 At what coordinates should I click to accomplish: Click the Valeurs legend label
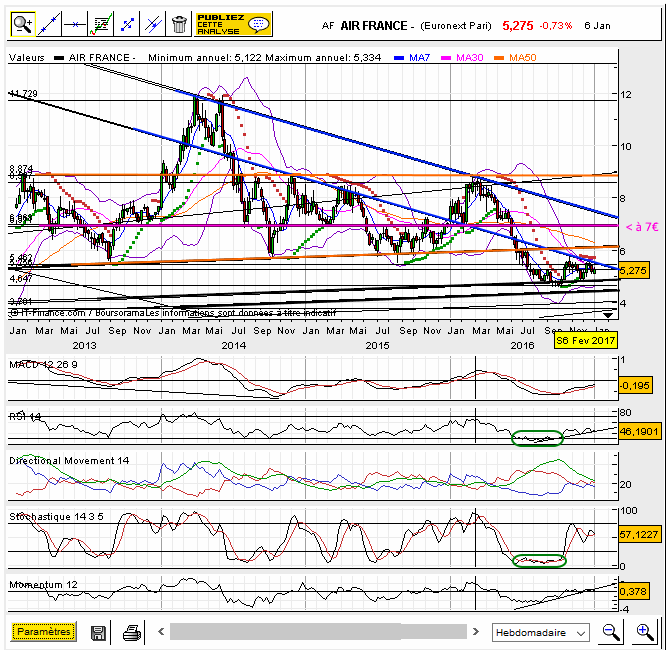(26, 57)
